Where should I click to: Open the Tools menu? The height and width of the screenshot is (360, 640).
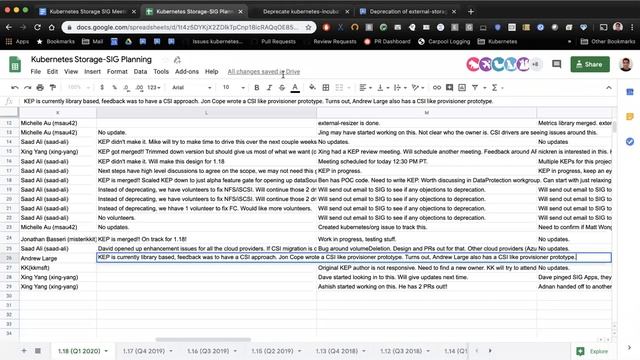pyautogui.click(x=161, y=71)
